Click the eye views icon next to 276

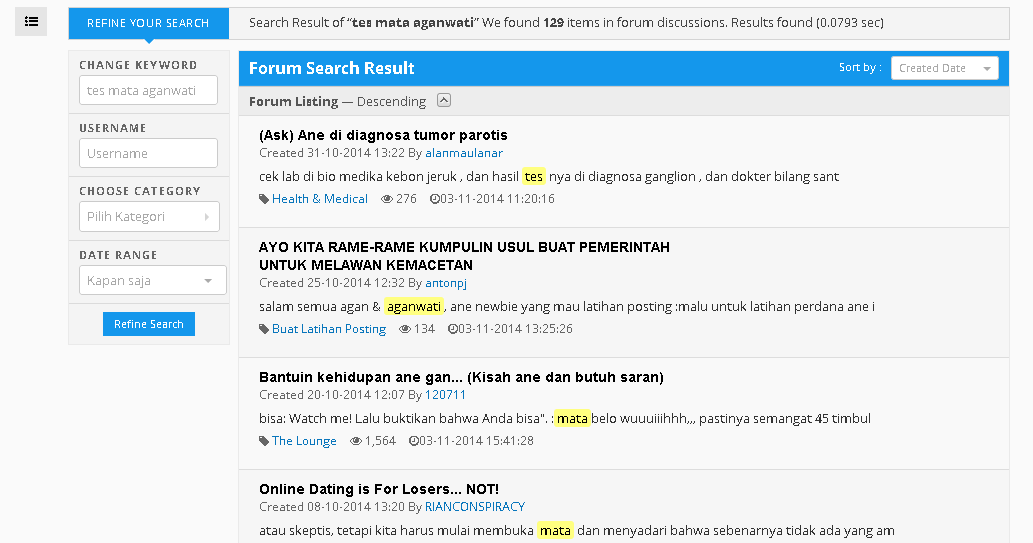[387, 199]
